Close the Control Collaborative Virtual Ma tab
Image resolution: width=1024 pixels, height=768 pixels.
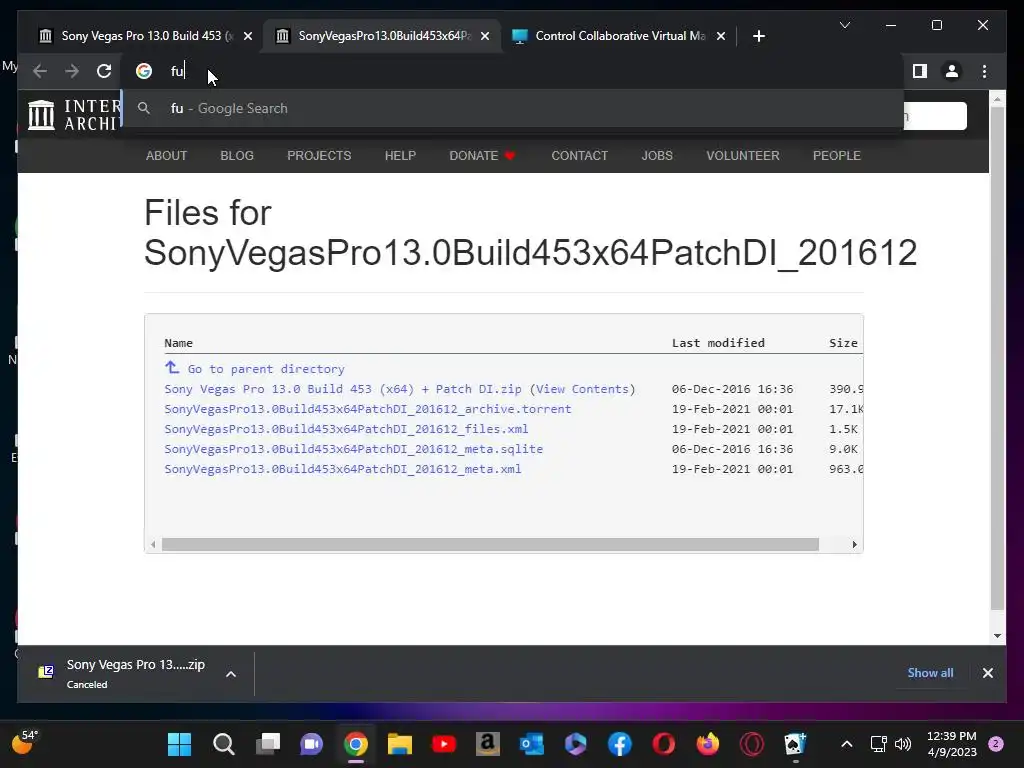[x=721, y=36]
